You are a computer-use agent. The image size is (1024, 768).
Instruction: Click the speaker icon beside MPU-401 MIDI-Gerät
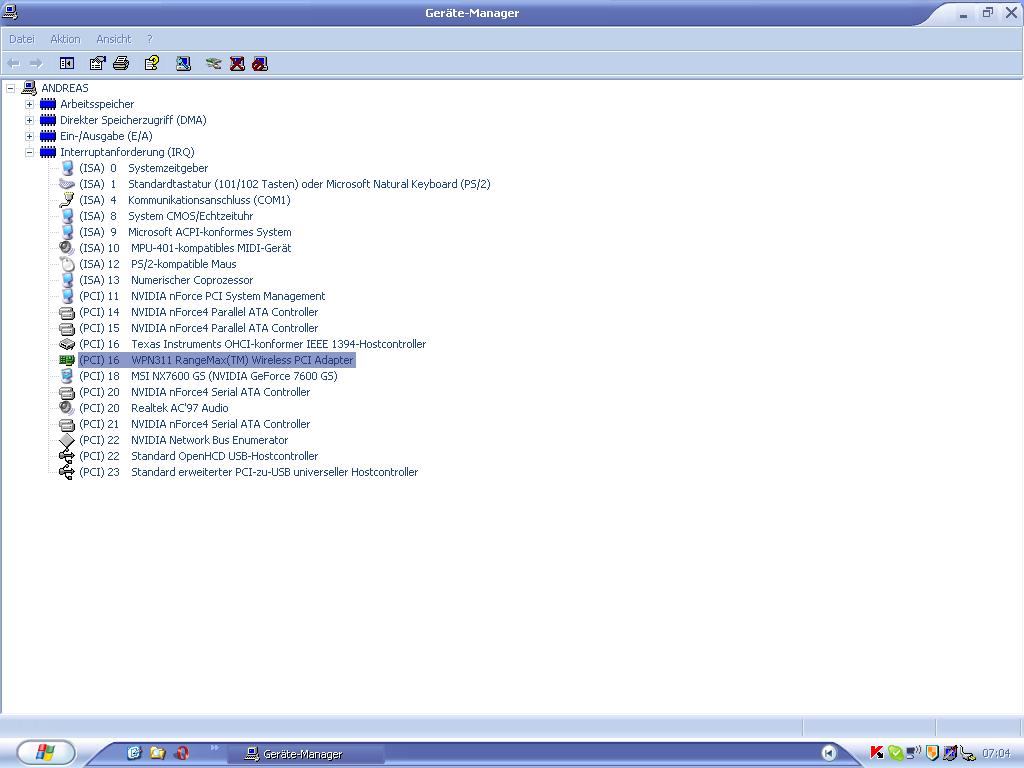click(x=67, y=248)
